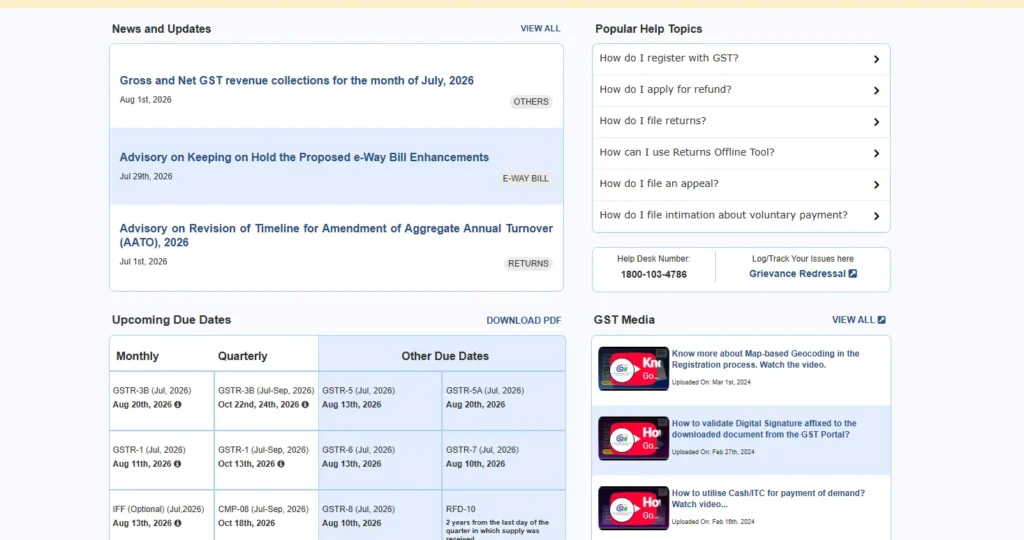Click info icon beside Oct 13th, 2026
The width and height of the screenshot is (1024, 540).
[x=281, y=464]
